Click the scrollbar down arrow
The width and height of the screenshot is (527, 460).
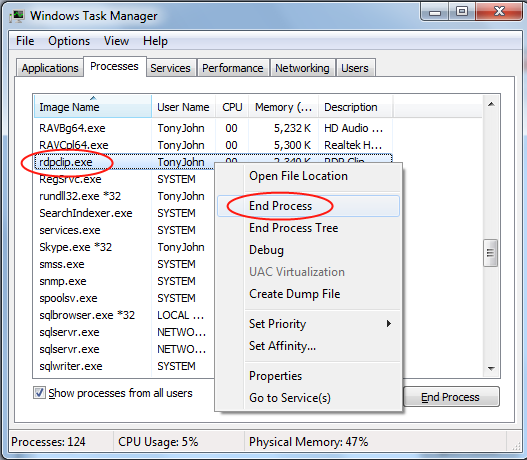(x=491, y=369)
